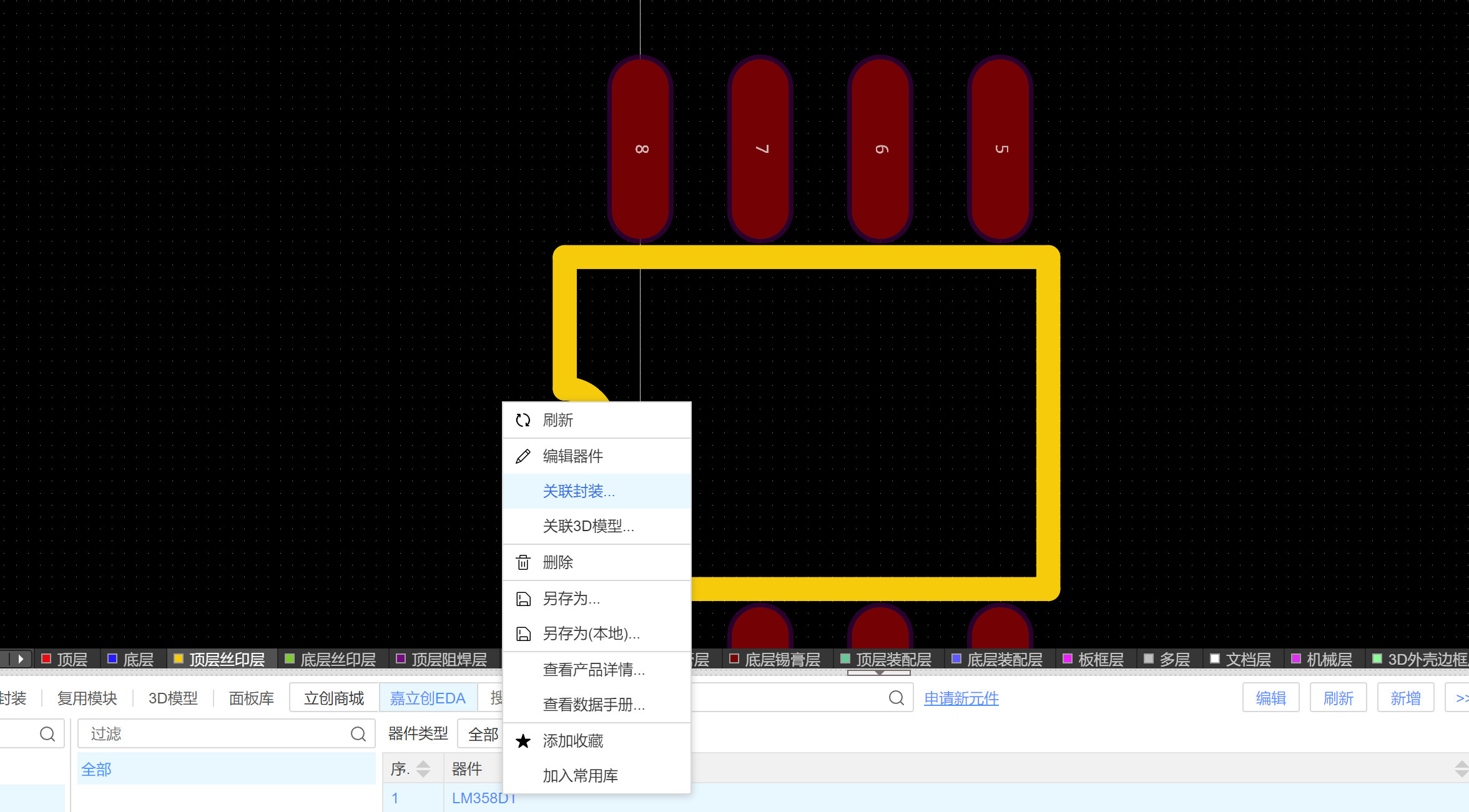Click pencil icon for 编辑器件
This screenshot has width=1469, height=812.
pyautogui.click(x=523, y=456)
